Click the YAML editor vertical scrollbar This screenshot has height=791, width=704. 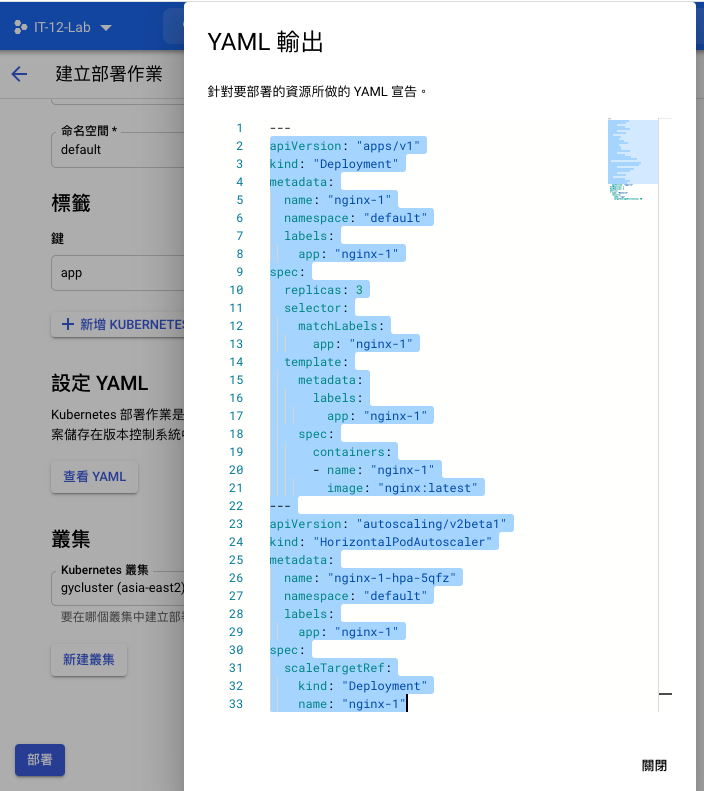coord(665,415)
